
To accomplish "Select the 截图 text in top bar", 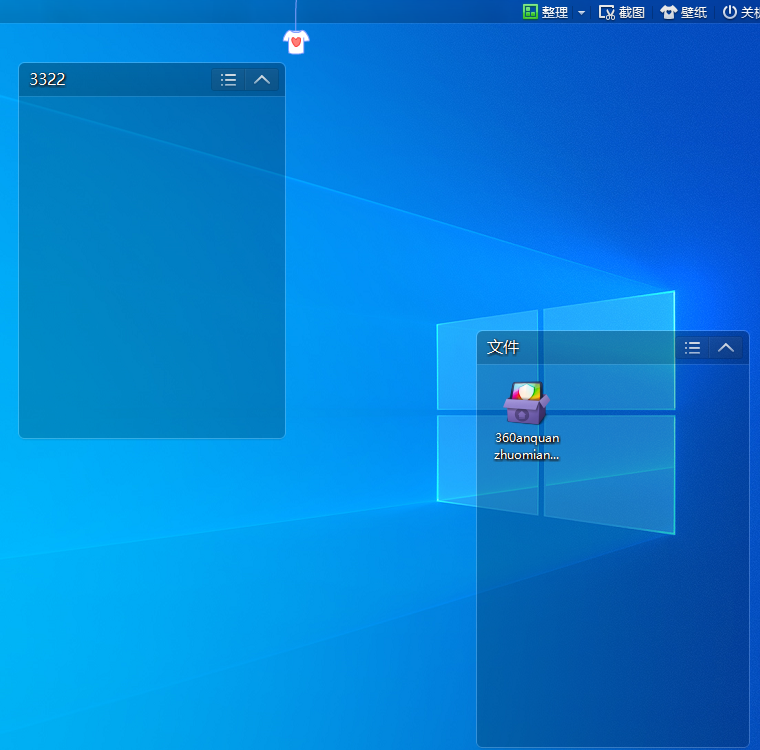I will click(632, 12).
